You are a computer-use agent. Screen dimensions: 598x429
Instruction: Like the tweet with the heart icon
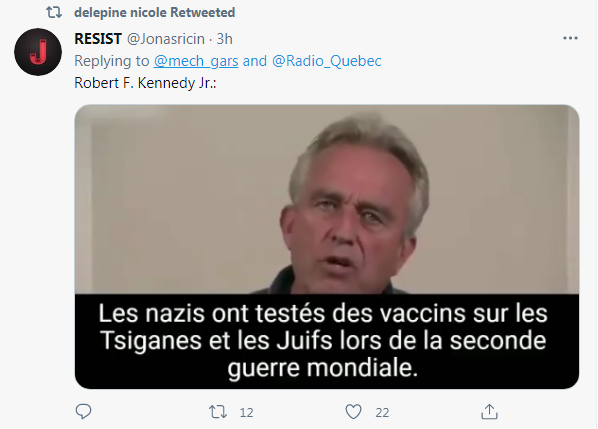tap(353, 412)
